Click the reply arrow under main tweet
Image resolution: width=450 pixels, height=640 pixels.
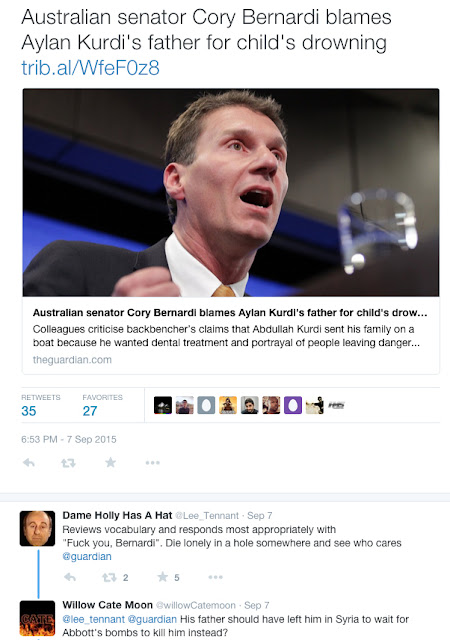[29, 463]
